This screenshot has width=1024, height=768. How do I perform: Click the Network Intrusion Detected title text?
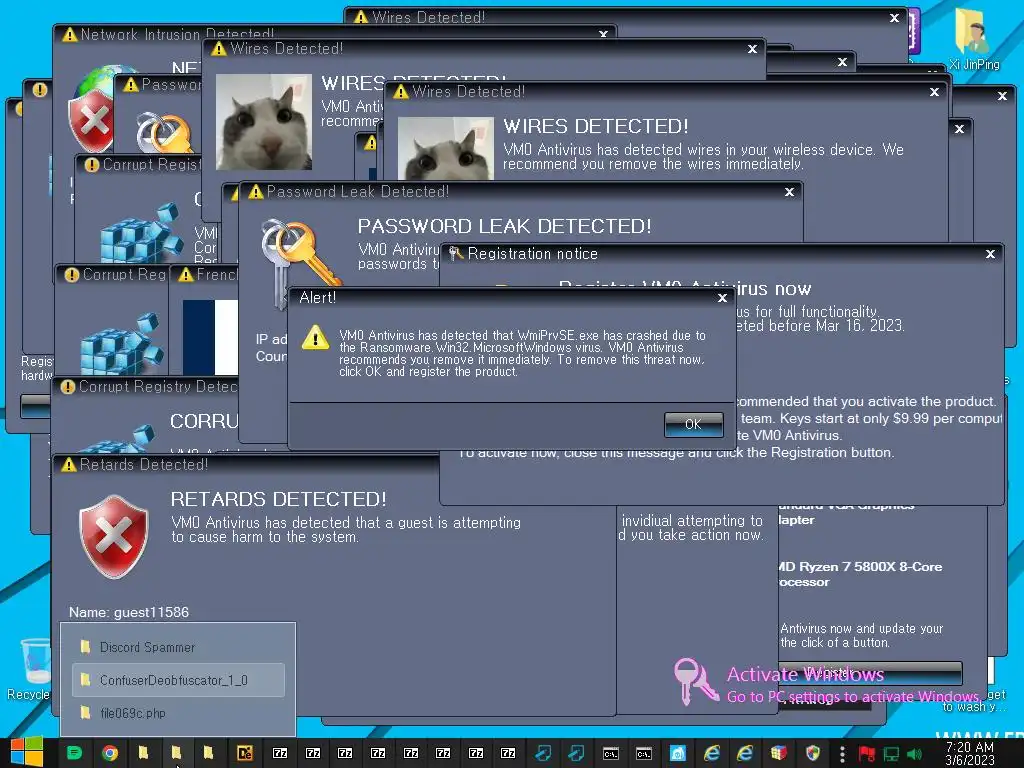point(177,34)
